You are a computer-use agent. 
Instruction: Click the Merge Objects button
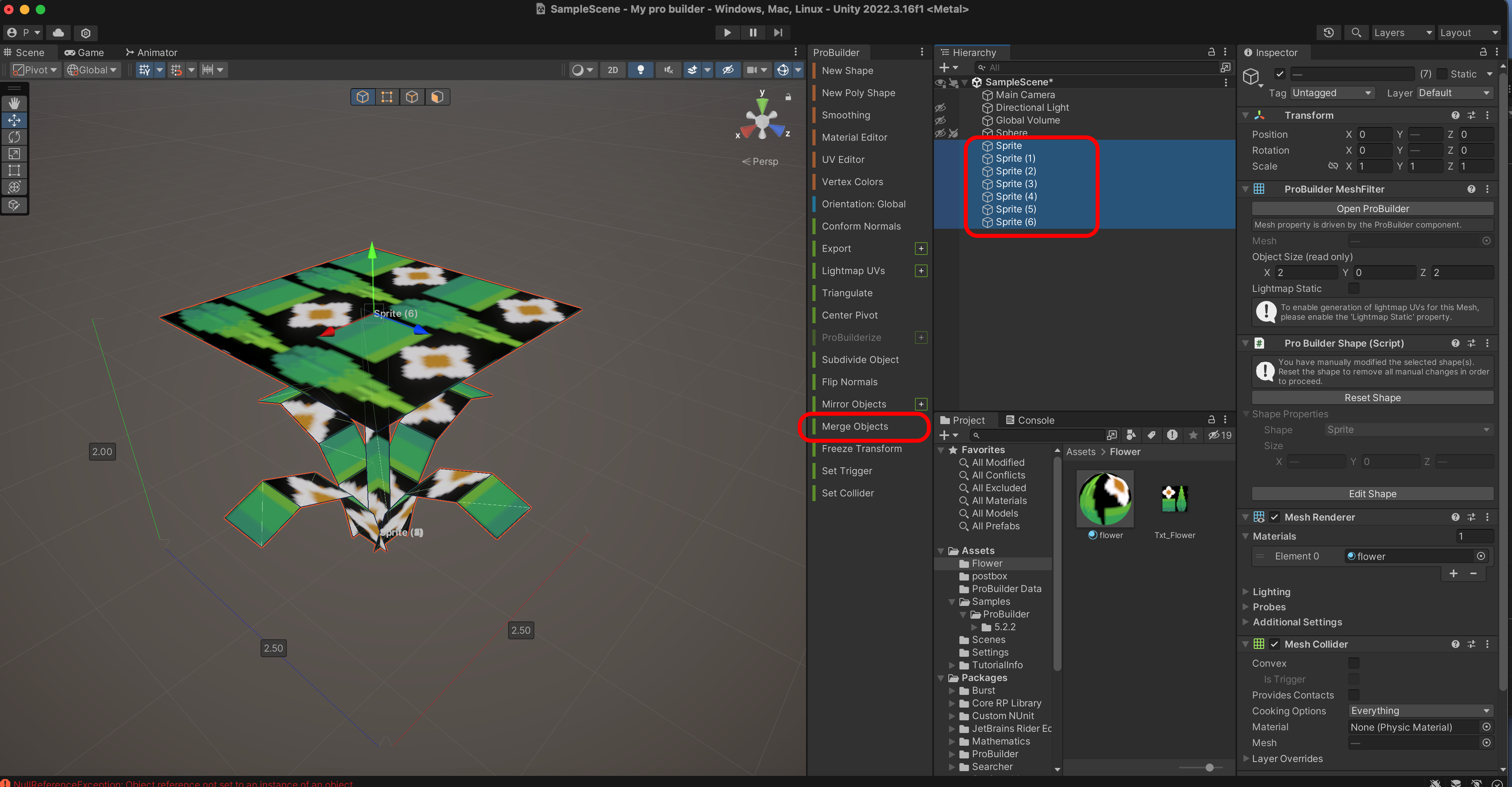coord(855,427)
